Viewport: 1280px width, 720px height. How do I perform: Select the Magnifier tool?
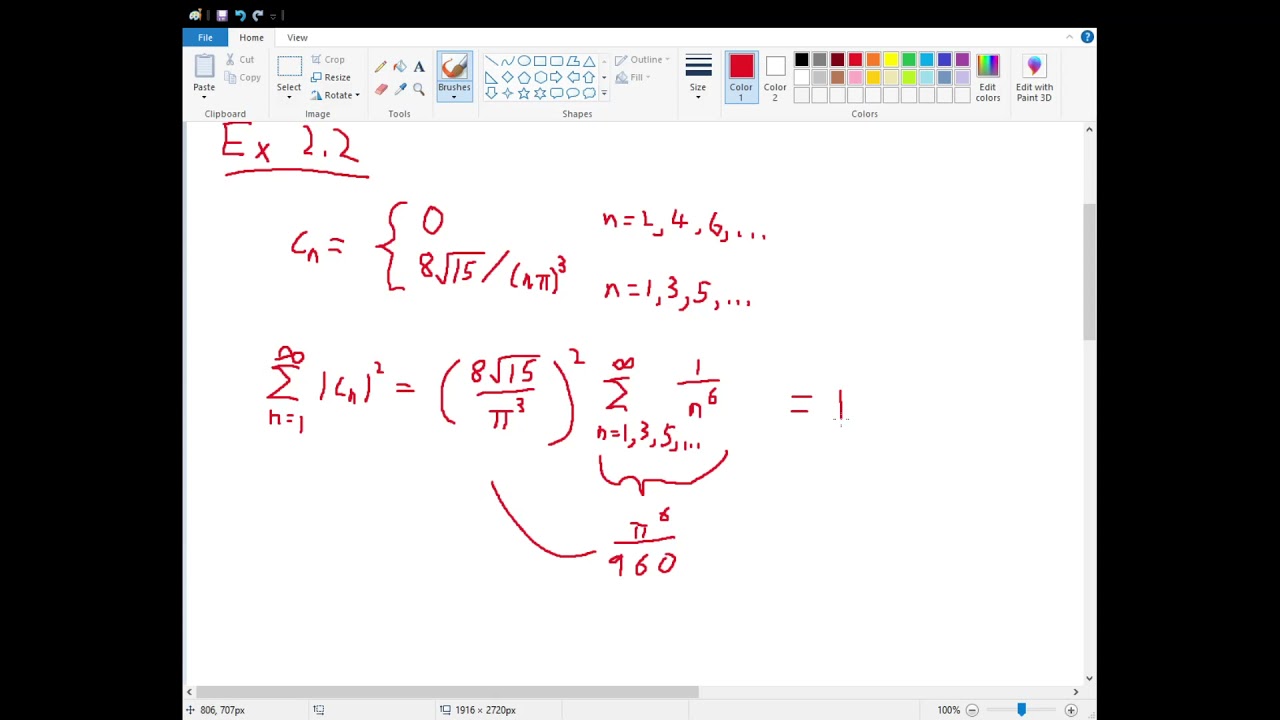(x=419, y=89)
